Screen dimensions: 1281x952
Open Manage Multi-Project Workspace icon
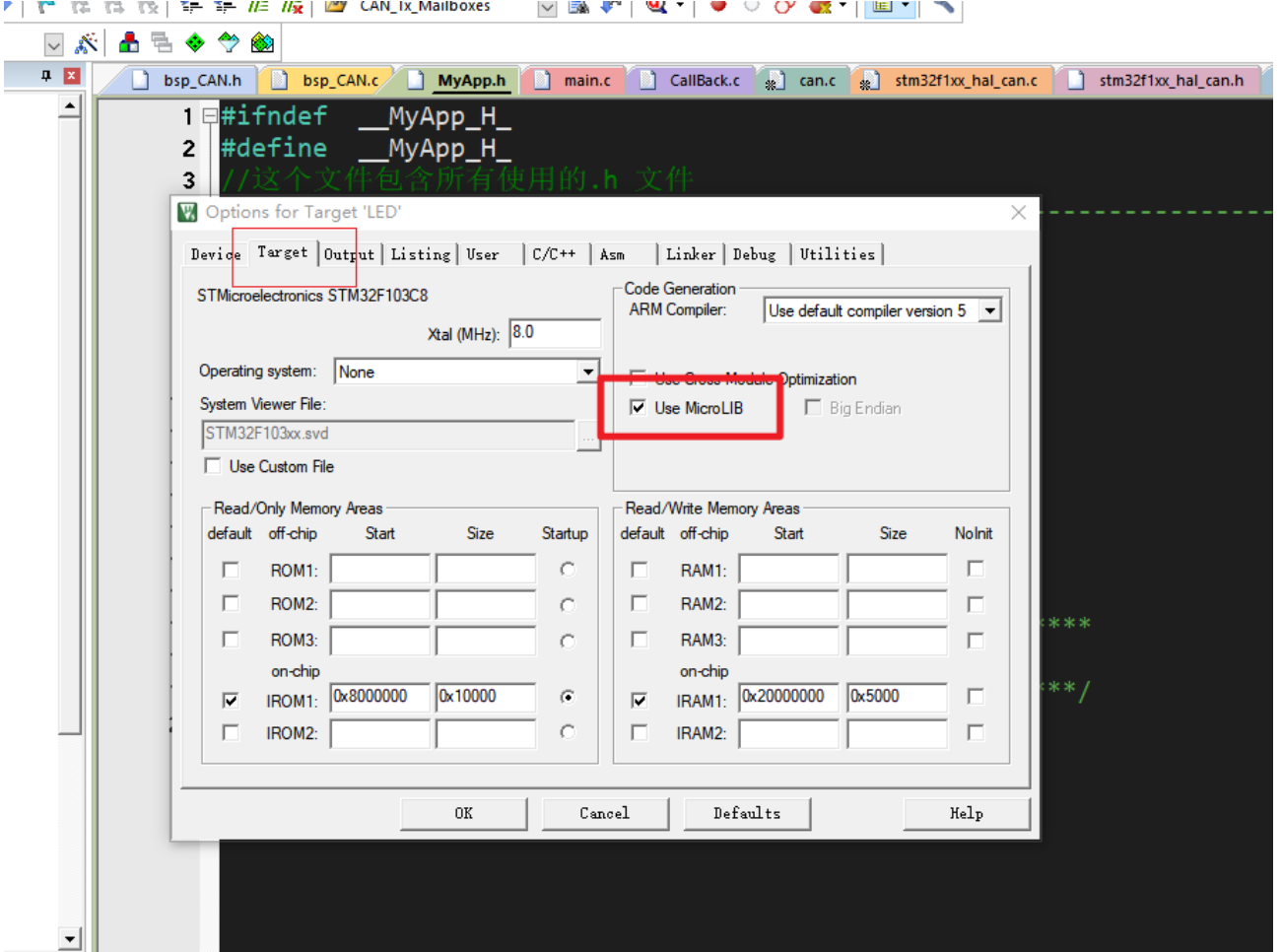(162, 43)
